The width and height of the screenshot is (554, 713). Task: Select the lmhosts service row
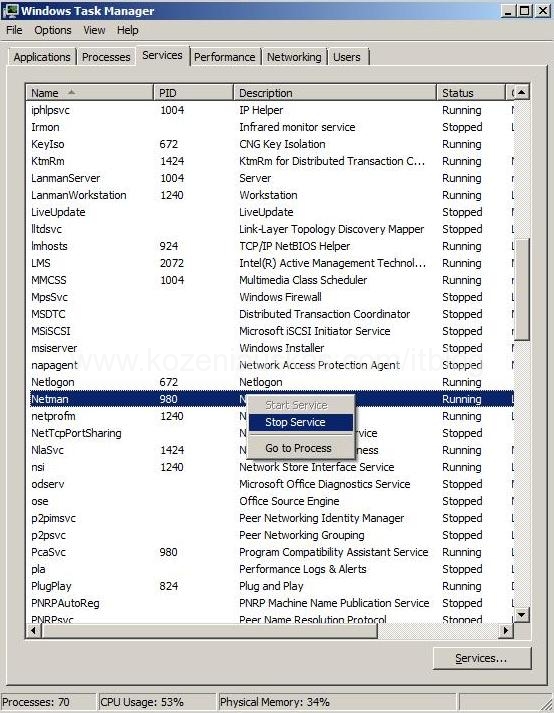[272, 246]
